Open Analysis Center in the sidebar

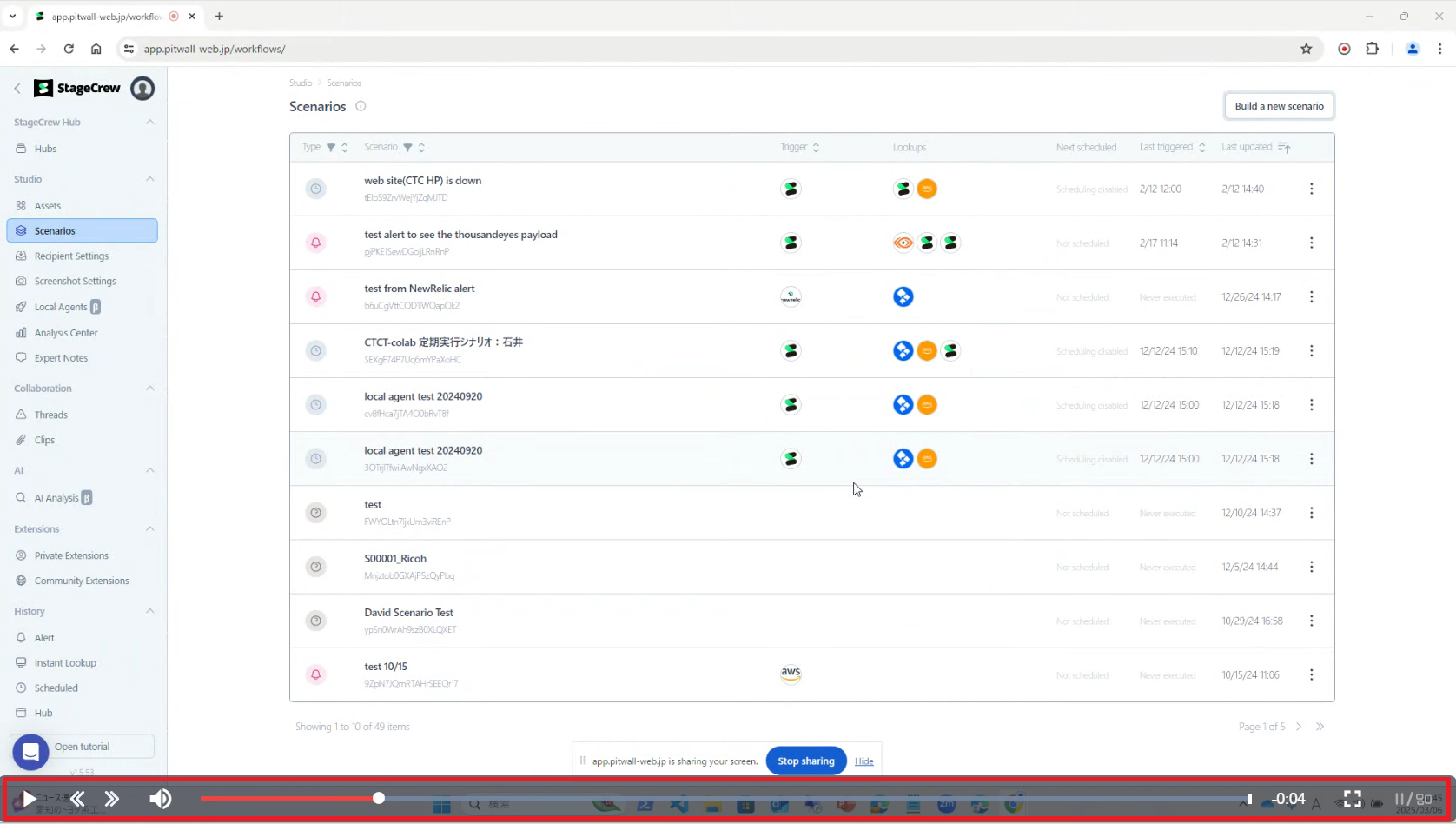click(66, 333)
